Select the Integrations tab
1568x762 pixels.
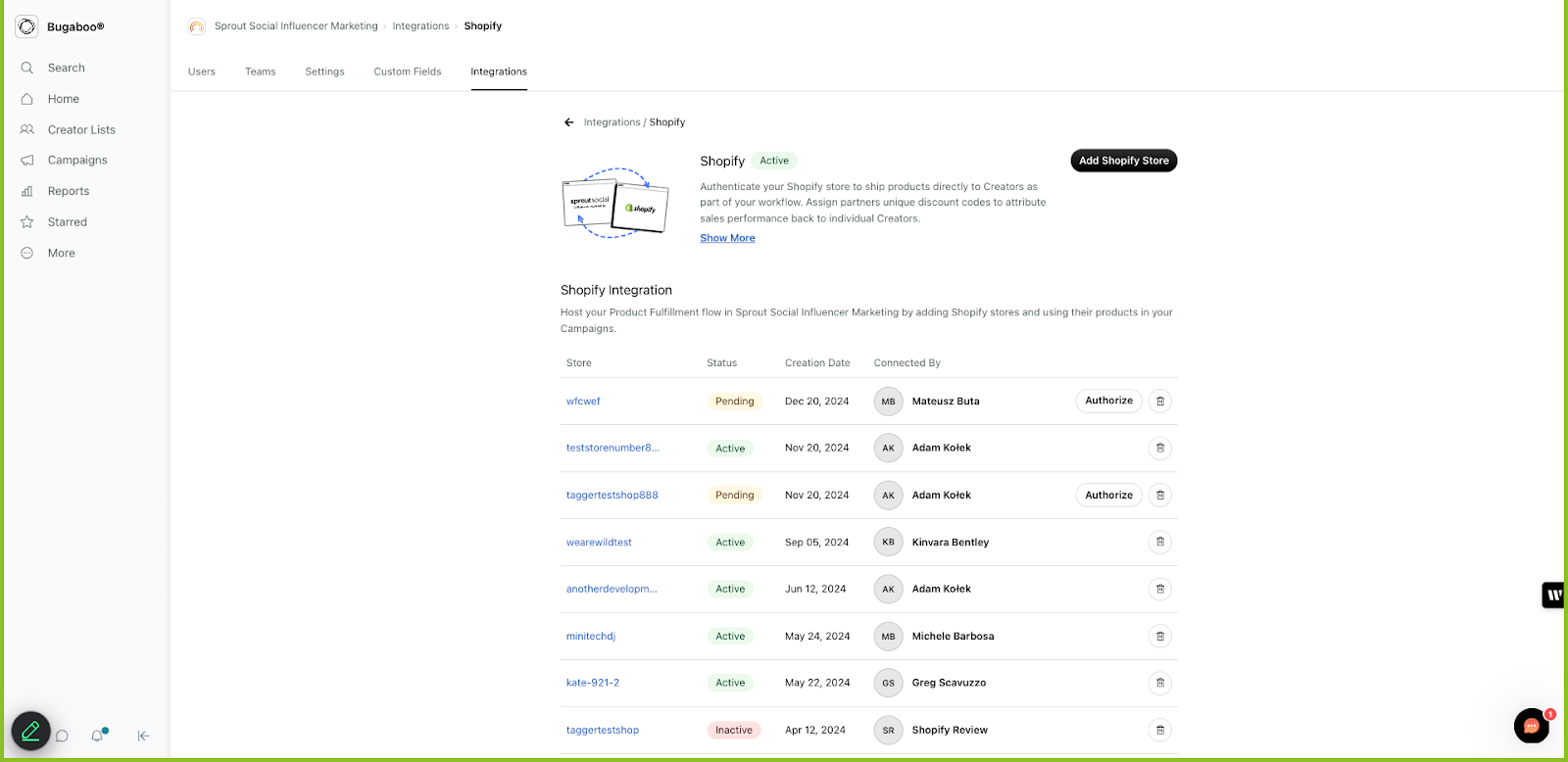click(499, 71)
